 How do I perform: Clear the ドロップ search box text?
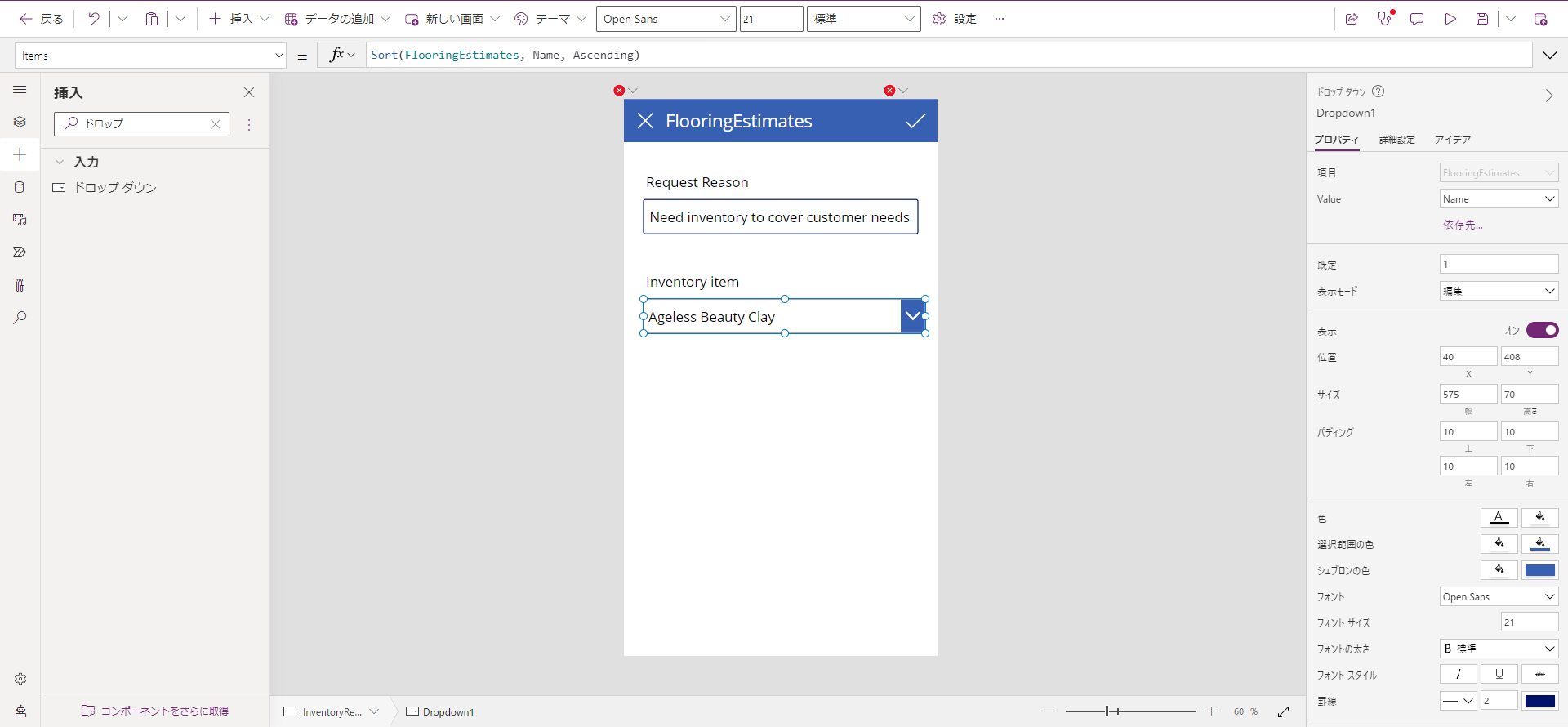click(216, 124)
